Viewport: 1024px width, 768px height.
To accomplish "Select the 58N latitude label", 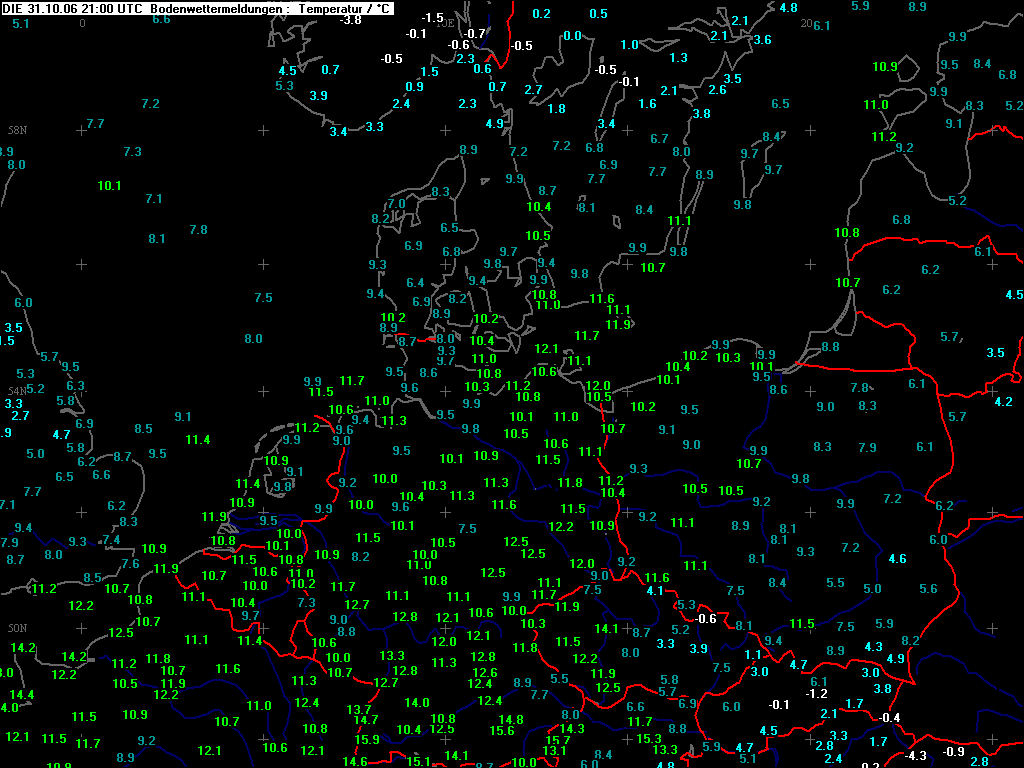I will point(18,130).
